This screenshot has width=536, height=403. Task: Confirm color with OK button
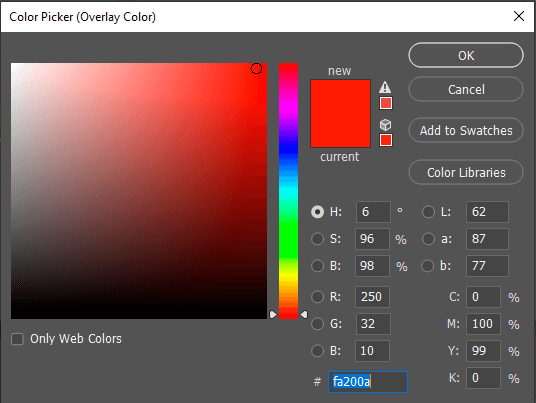[466, 55]
